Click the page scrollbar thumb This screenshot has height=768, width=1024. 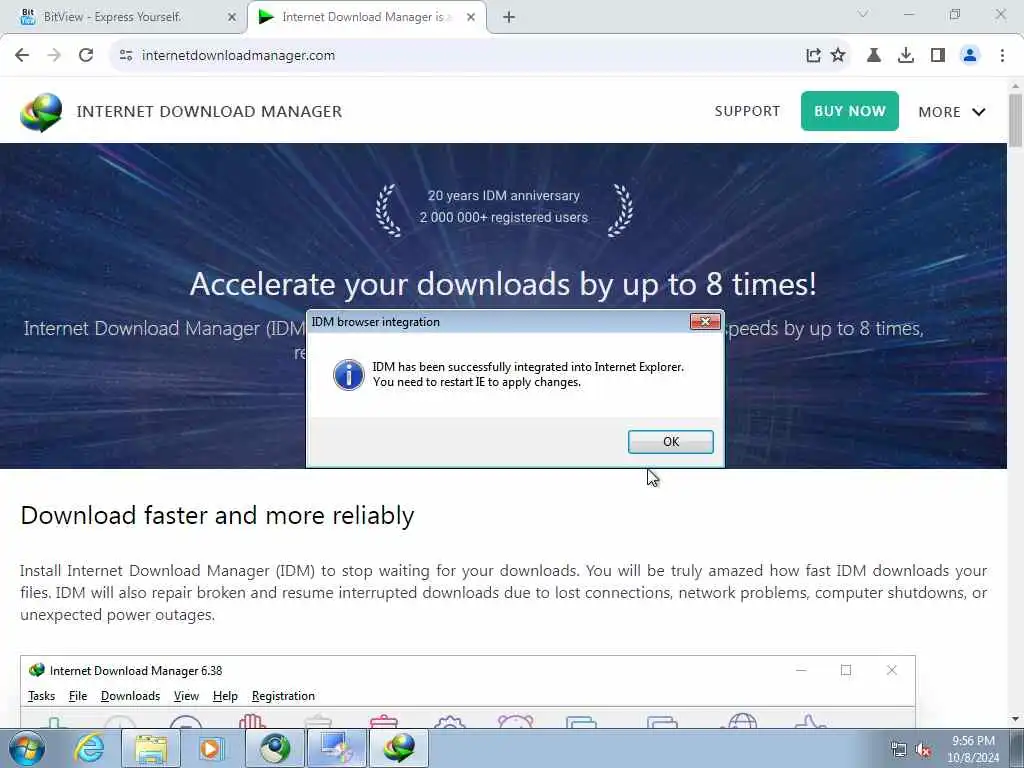(1016, 120)
